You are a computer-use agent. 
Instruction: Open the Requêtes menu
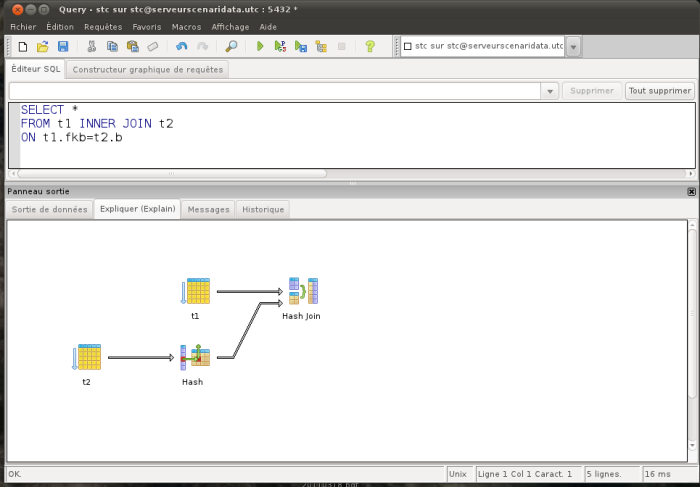pyautogui.click(x=103, y=27)
